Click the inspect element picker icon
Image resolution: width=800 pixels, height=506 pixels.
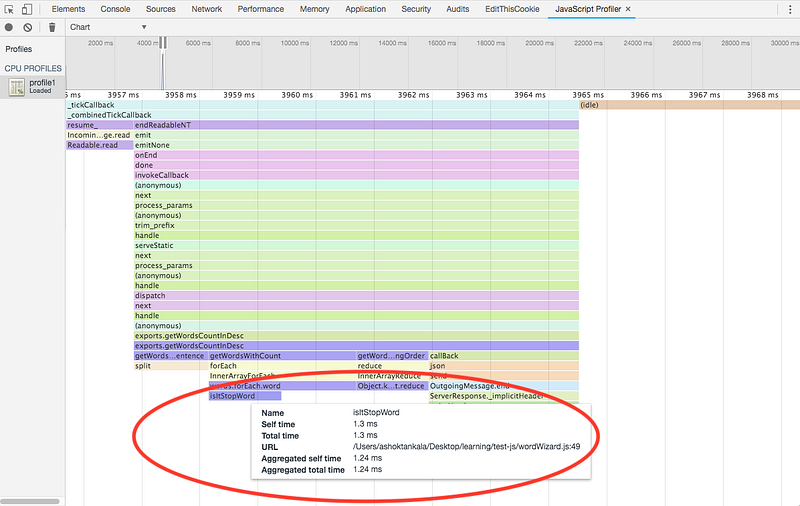[x=10, y=9]
